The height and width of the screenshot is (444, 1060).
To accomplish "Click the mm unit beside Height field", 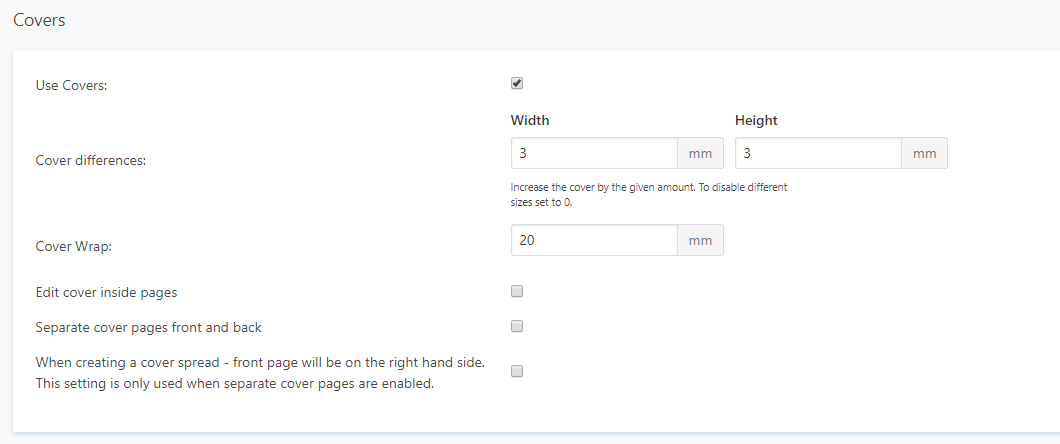I will point(924,153).
